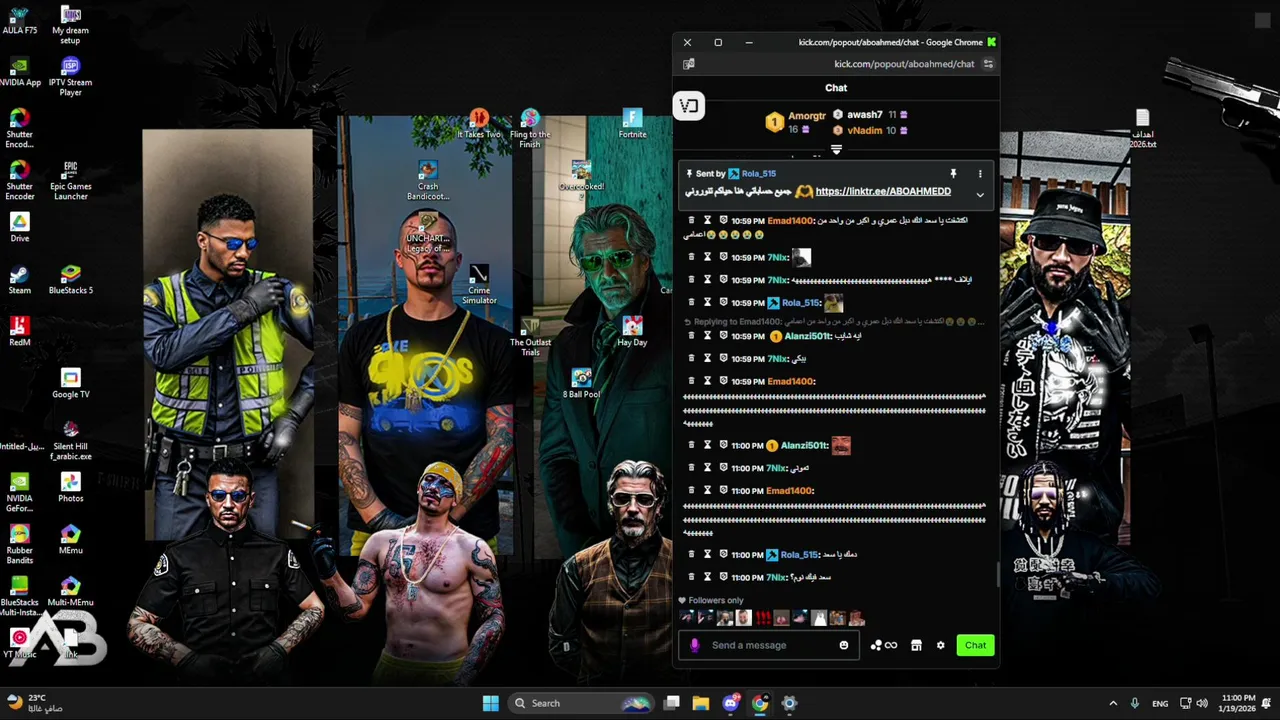Open the RedM desktop shortcut
This screenshot has width=1280, height=720.
(19, 329)
